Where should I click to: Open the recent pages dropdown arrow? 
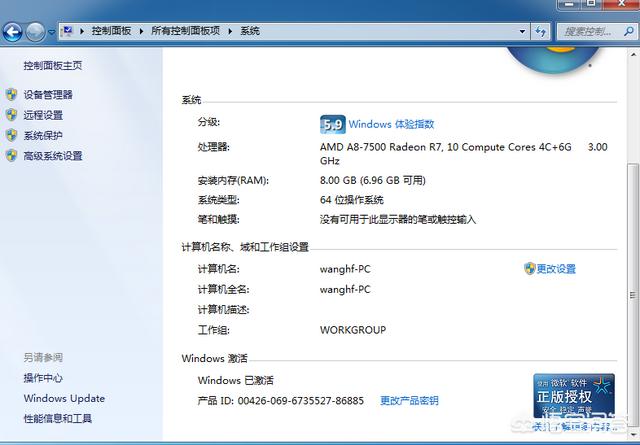pyautogui.click(x=51, y=32)
